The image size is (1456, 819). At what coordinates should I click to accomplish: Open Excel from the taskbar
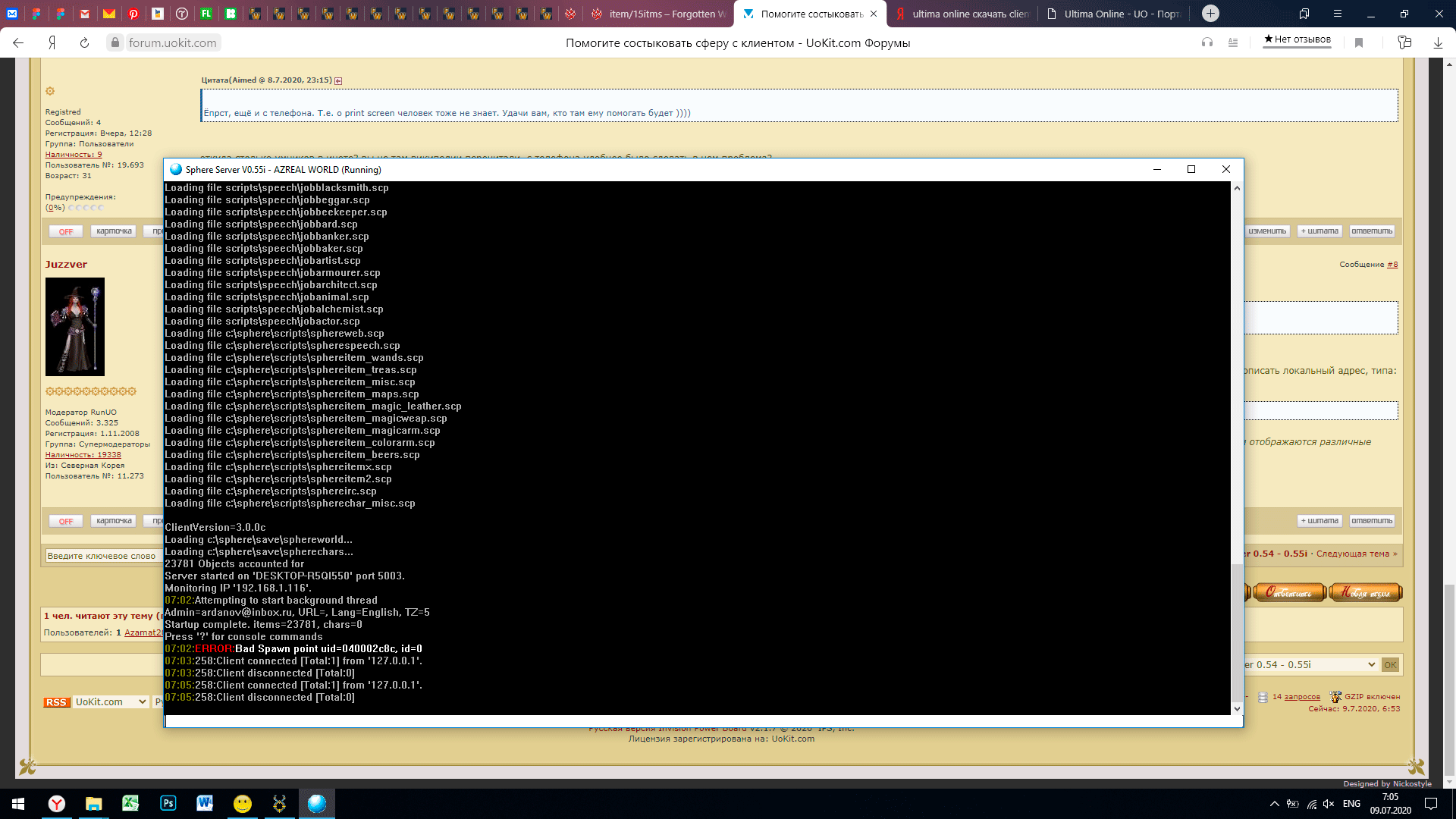pos(130,803)
